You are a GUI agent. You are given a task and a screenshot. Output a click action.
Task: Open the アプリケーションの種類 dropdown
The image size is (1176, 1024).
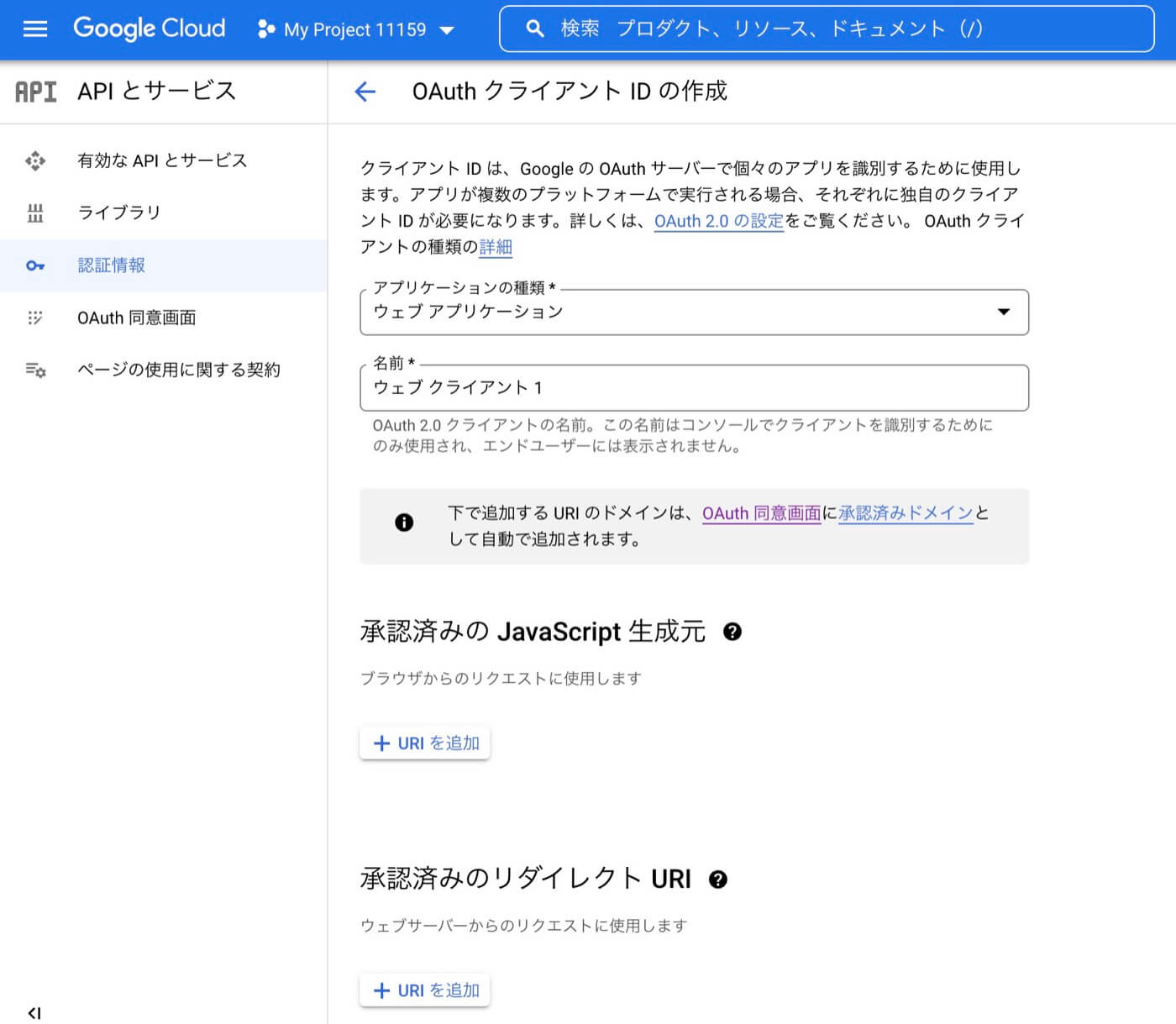[x=1004, y=312]
